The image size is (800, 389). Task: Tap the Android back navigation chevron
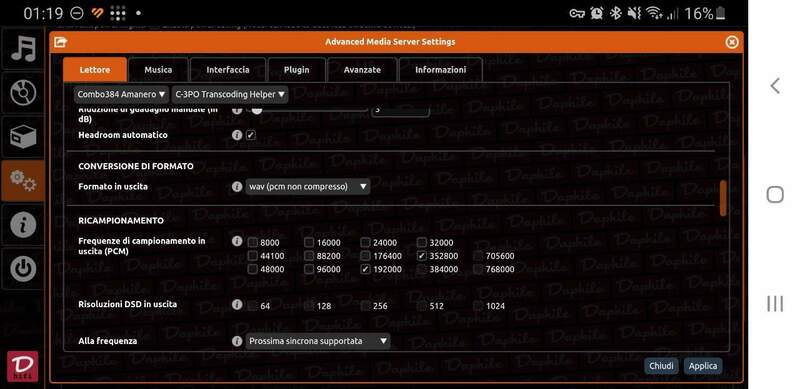point(775,86)
